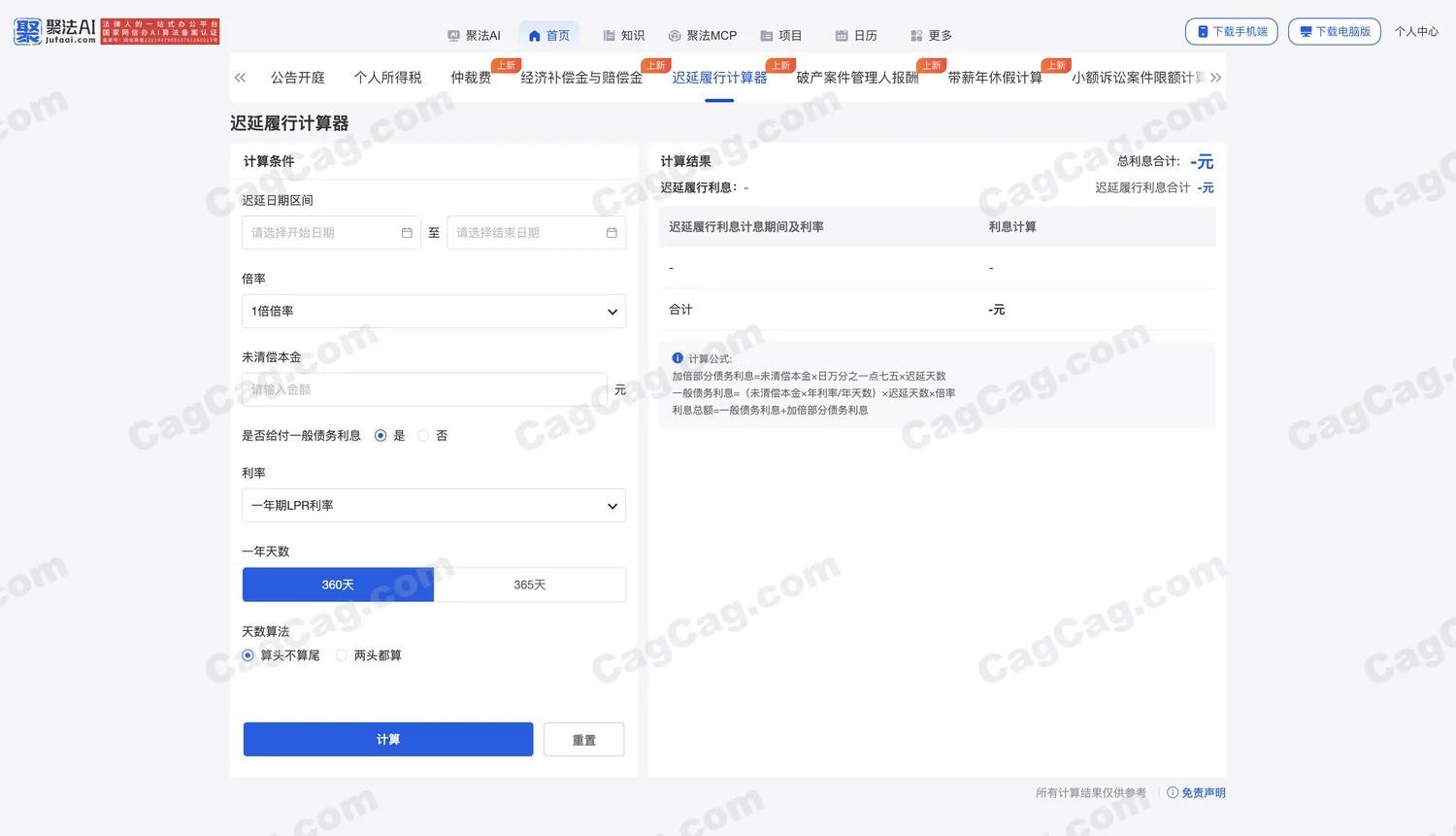Go to 首页 in top navigation

coord(548,35)
